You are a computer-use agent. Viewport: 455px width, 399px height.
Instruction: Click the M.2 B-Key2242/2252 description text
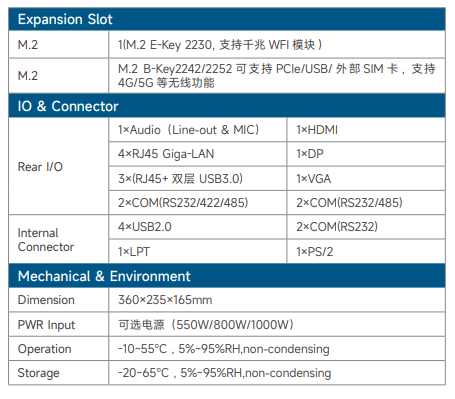tap(277, 76)
